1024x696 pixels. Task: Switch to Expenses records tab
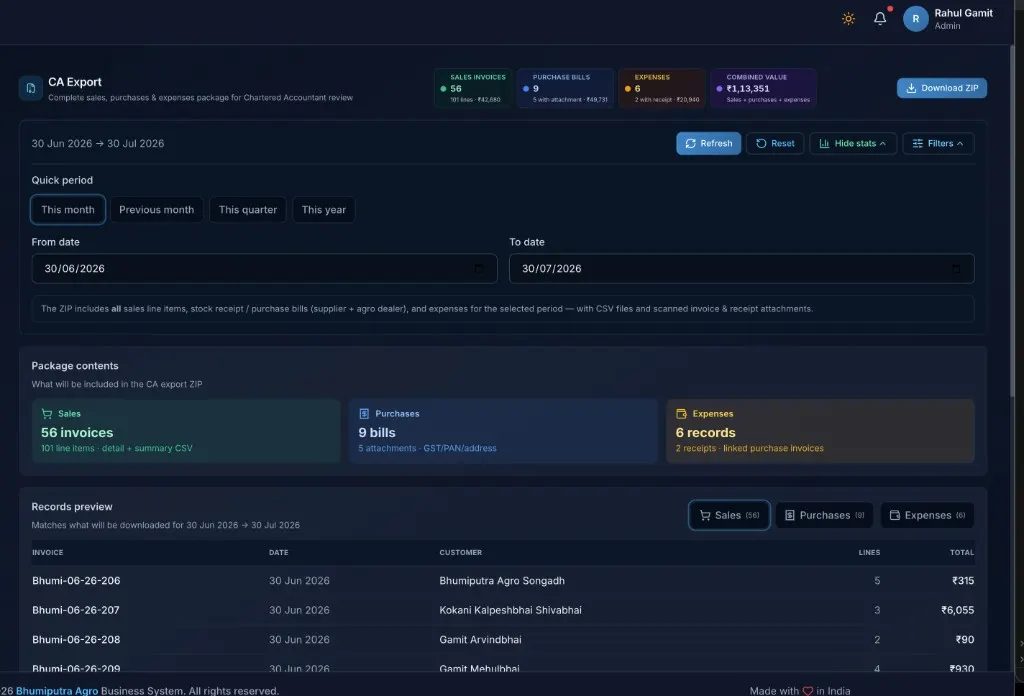coord(927,515)
